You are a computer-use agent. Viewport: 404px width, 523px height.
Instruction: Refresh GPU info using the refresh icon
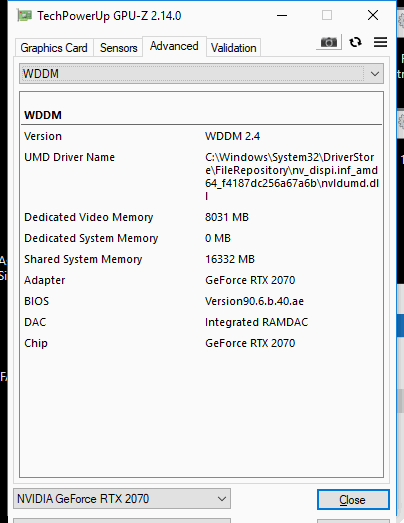(355, 42)
